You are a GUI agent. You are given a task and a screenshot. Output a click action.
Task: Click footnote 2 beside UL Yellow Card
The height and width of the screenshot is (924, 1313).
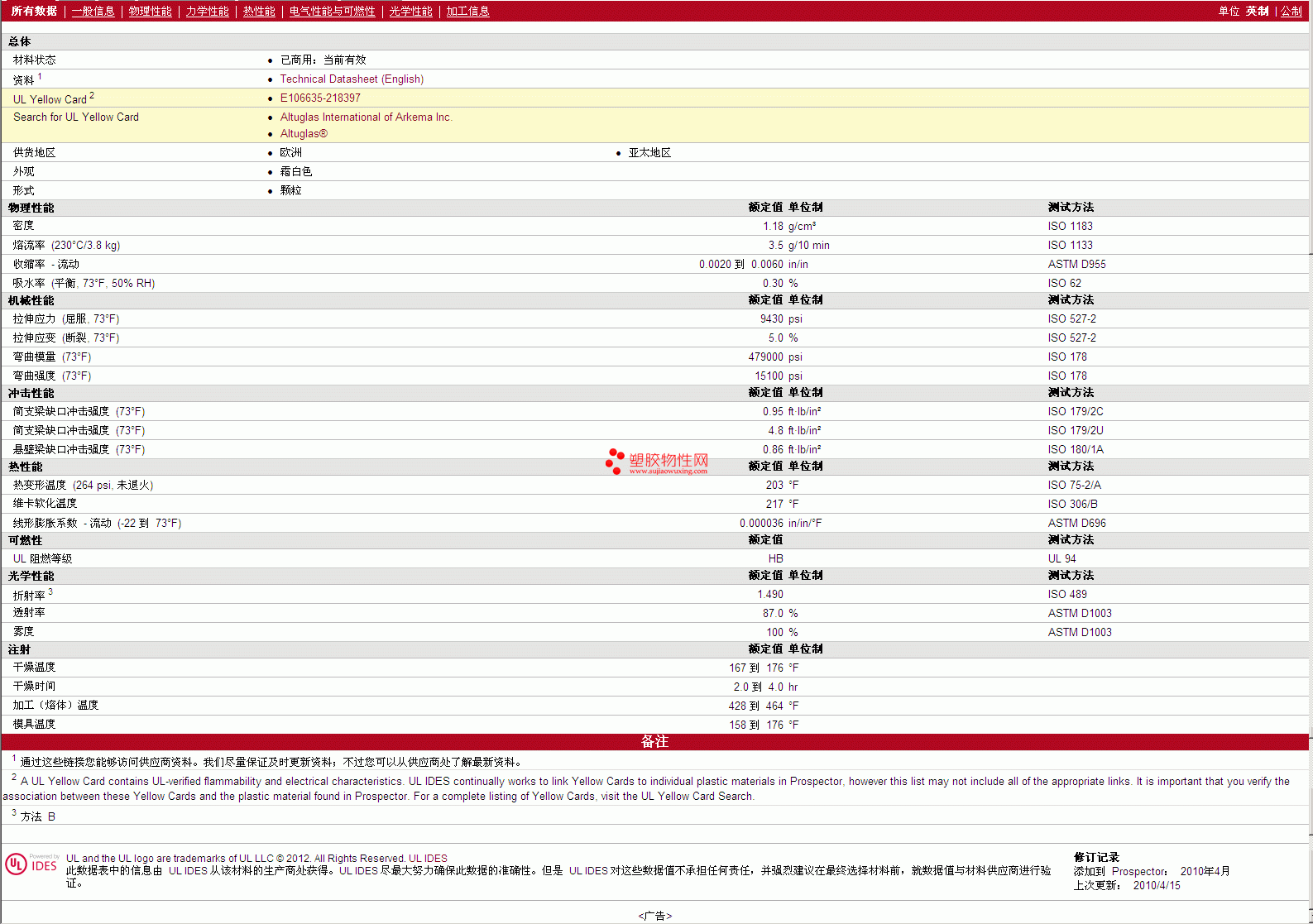click(x=92, y=96)
